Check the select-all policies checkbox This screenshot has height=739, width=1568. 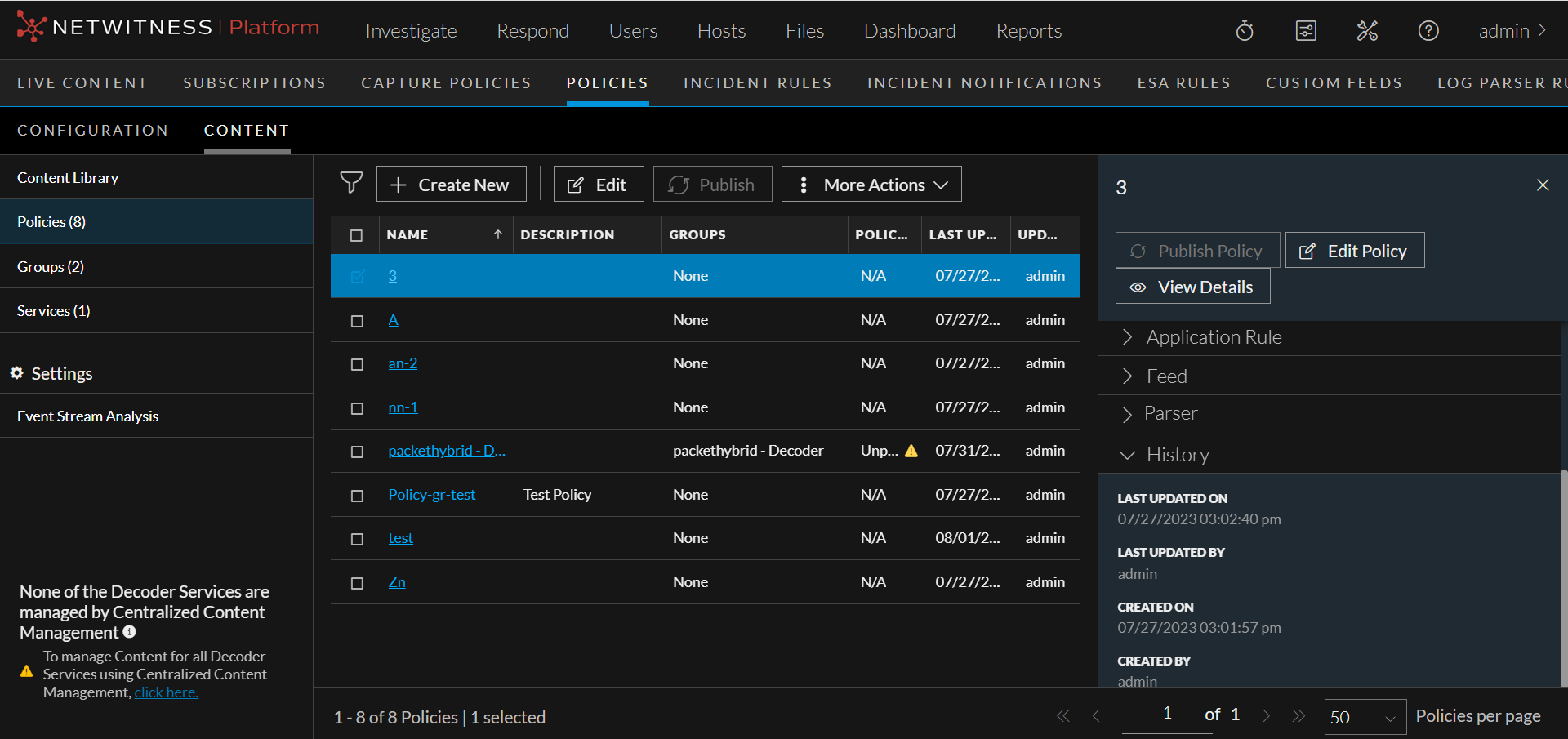[357, 235]
